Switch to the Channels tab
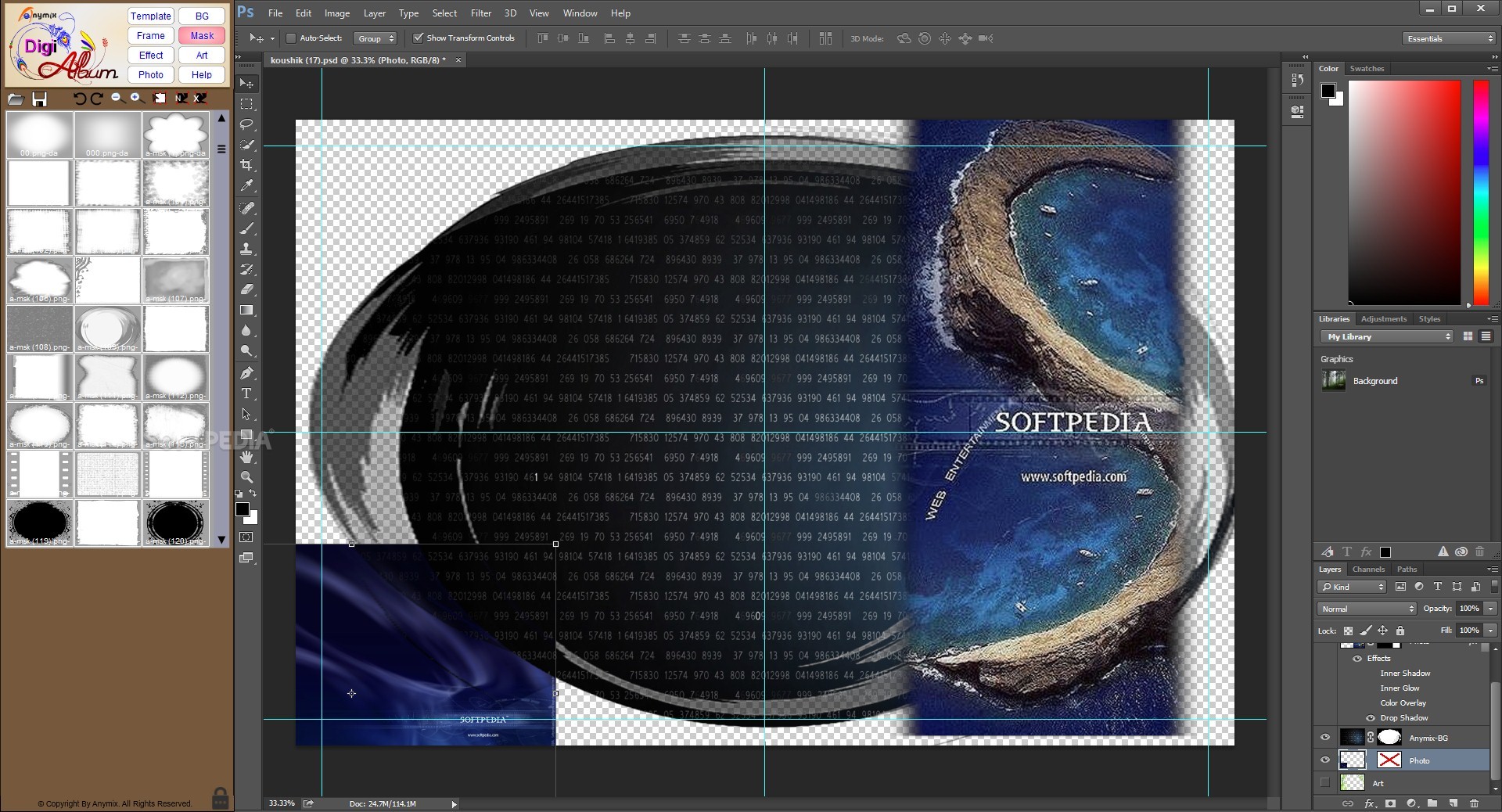The width and height of the screenshot is (1502, 812). pyautogui.click(x=1368, y=569)
